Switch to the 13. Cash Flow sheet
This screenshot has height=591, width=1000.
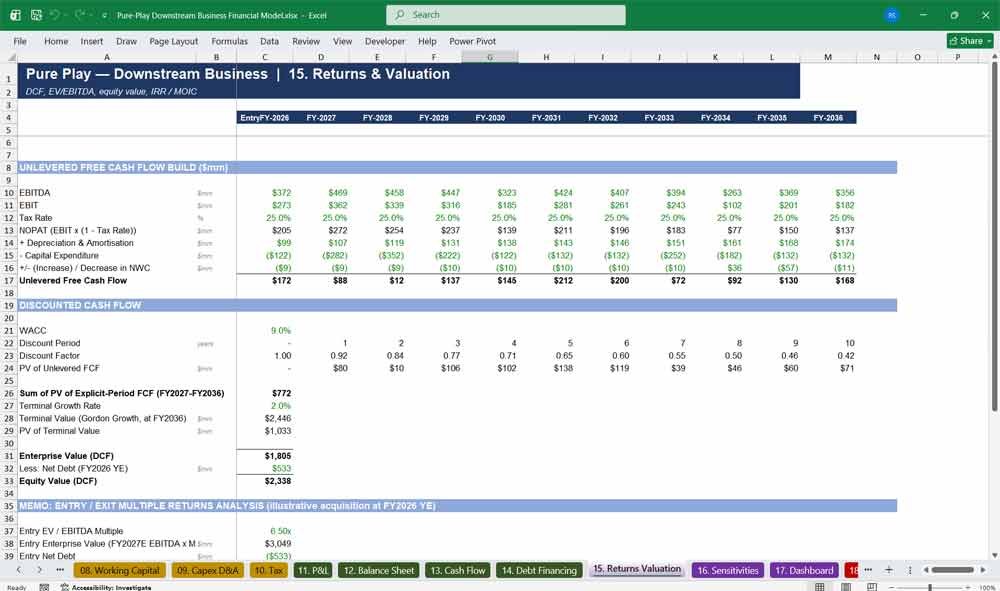[457, 571]
